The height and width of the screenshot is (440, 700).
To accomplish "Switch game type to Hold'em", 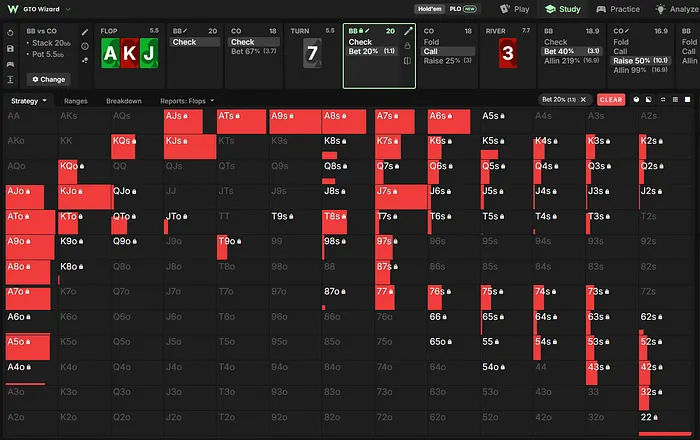I will (429, 9).
